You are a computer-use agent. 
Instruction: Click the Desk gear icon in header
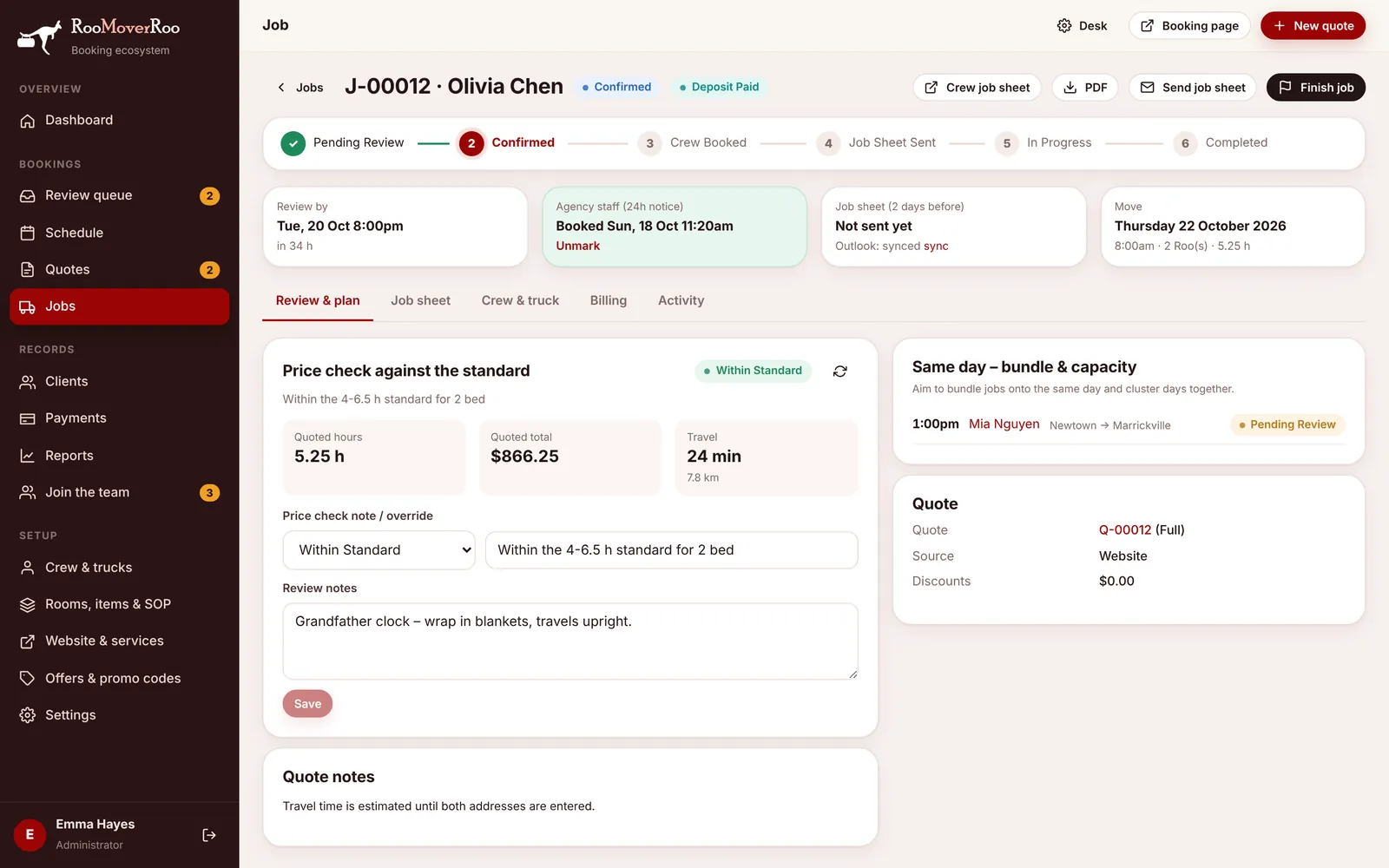click(1064, 26)
